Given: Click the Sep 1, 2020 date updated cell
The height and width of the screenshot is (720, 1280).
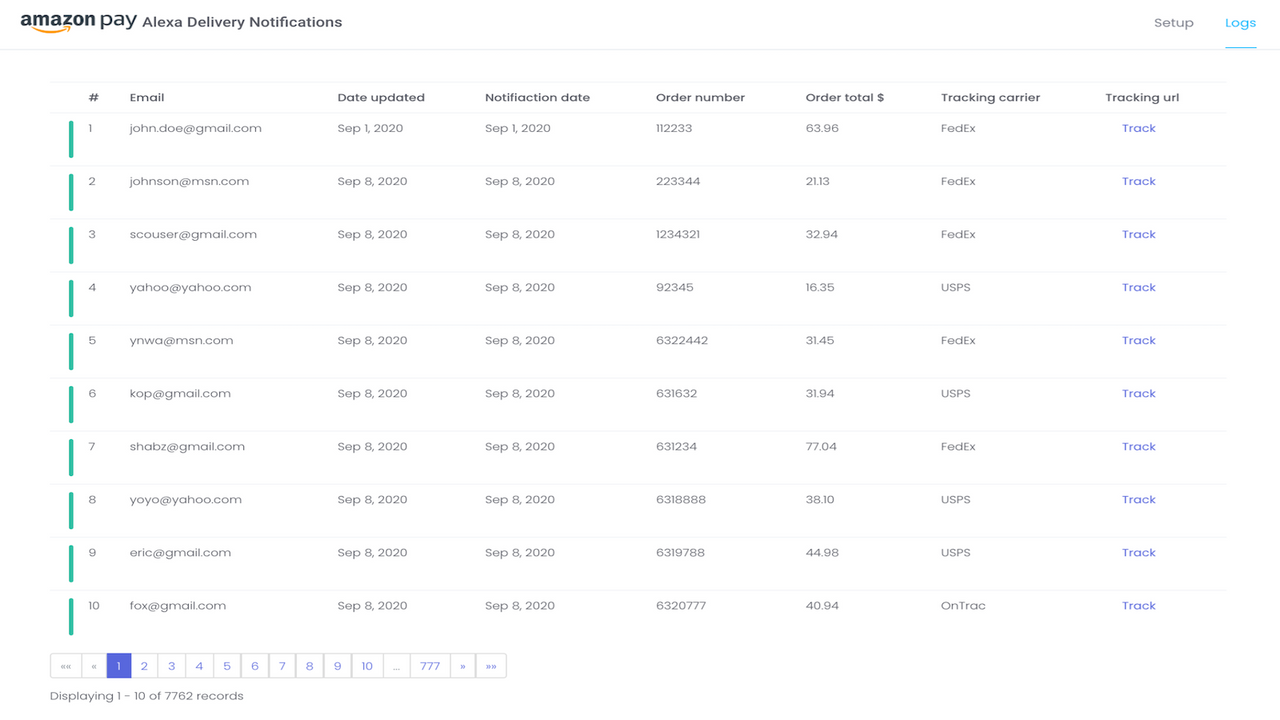Looking at the screenshot, I should click(x=370, y=128).
